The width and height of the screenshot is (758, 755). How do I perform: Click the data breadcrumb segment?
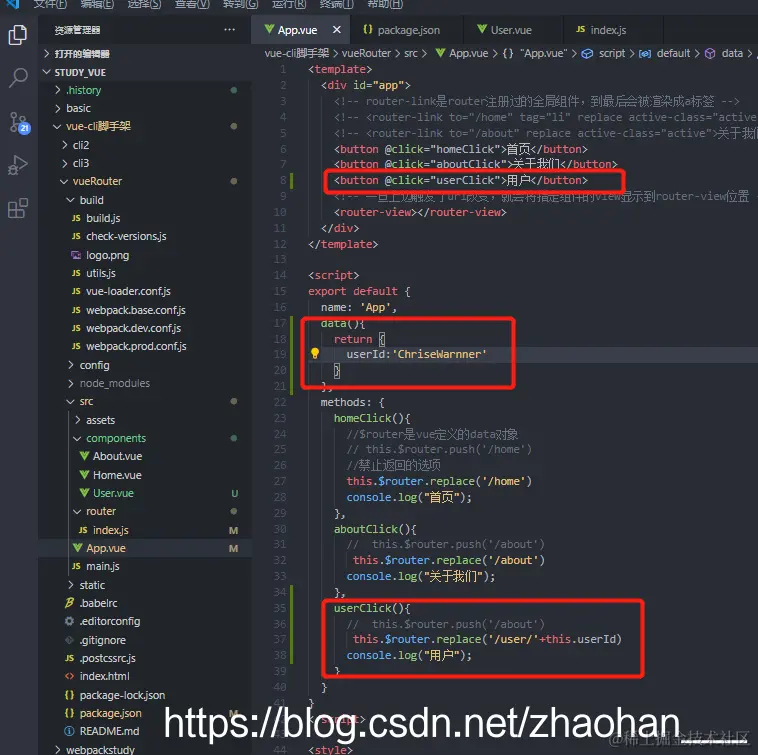[x=732, y=53]
